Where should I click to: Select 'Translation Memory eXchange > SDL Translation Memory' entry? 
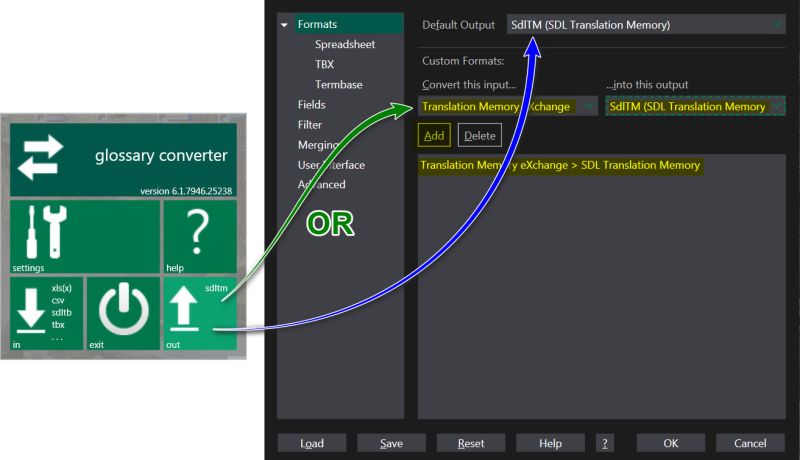tap(560, 165)
